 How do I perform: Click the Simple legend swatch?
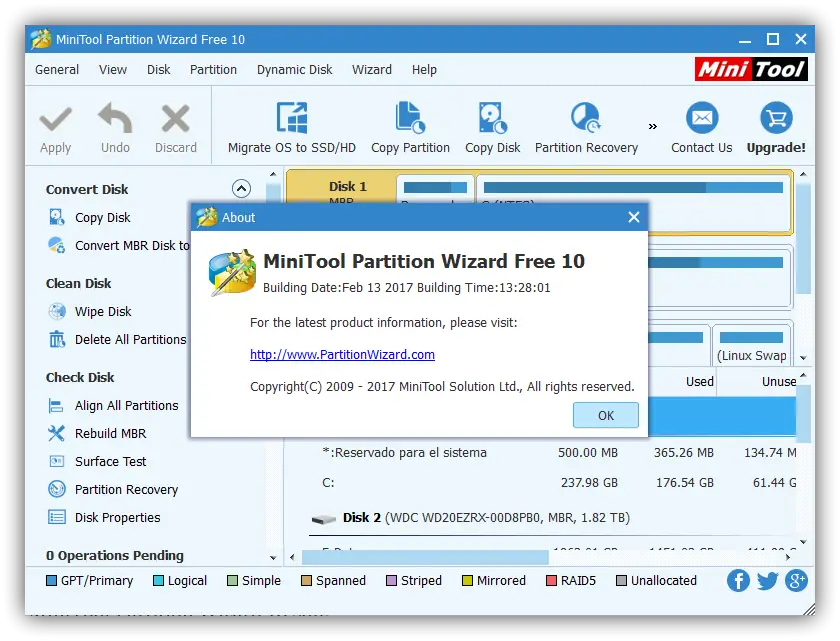[232, 580]
